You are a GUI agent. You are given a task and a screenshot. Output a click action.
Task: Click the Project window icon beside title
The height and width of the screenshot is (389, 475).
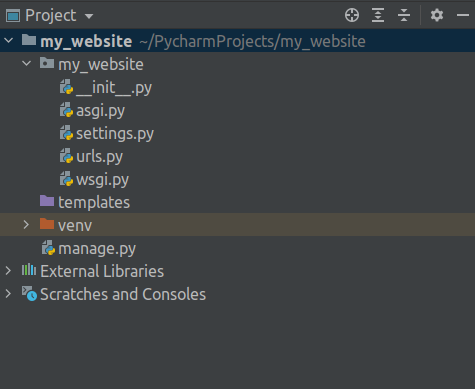[x=13, y=16]
